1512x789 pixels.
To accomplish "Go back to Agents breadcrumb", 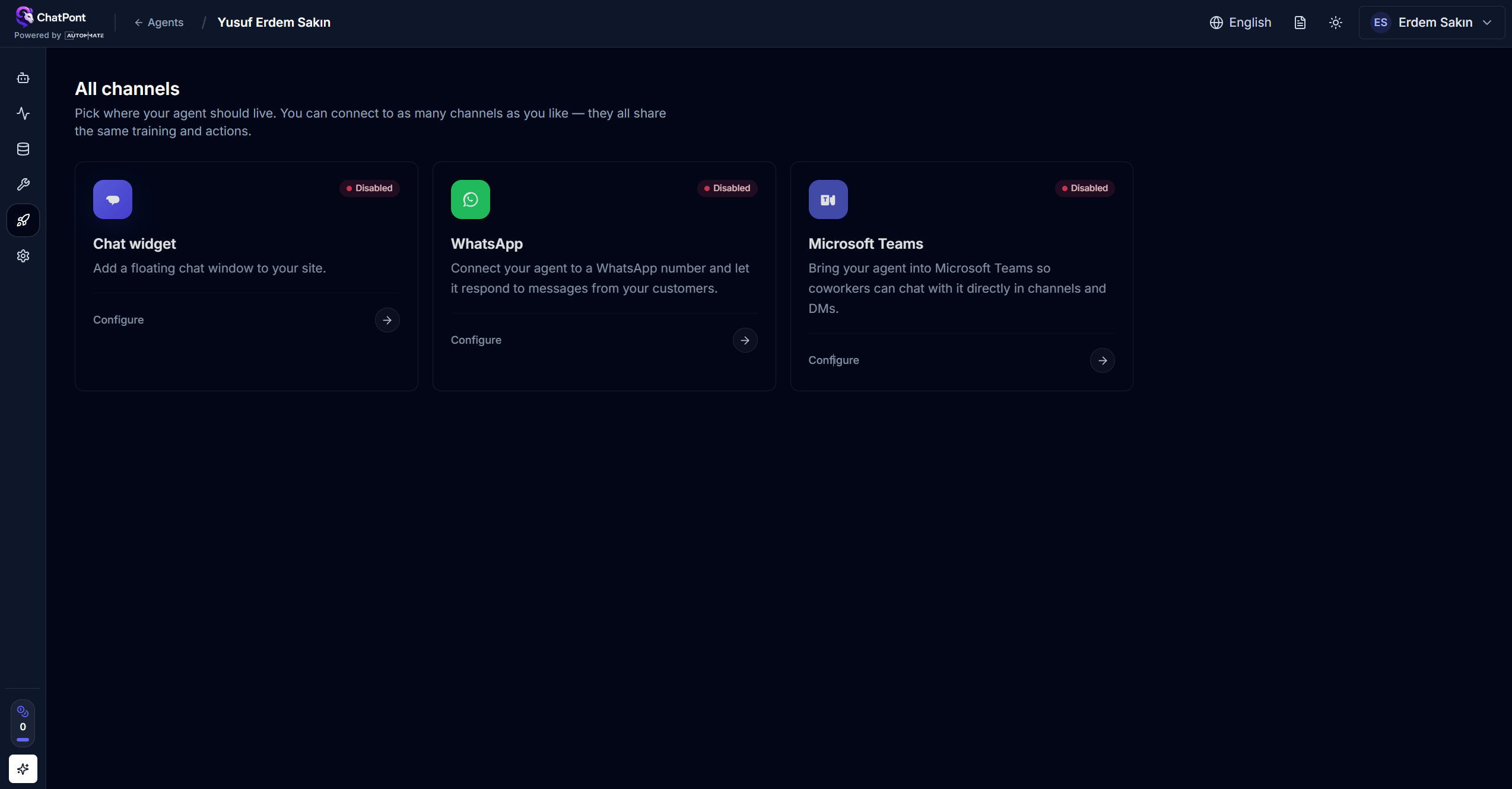I will click(159, 23).
